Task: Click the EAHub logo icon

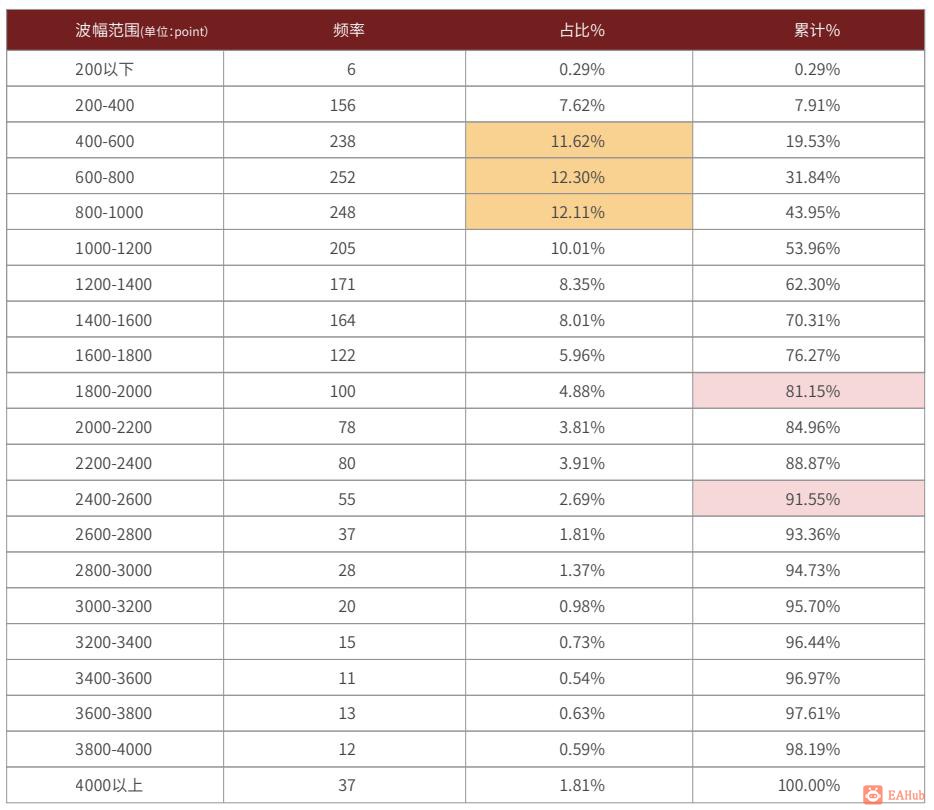Action: click(x=873, y=794)
